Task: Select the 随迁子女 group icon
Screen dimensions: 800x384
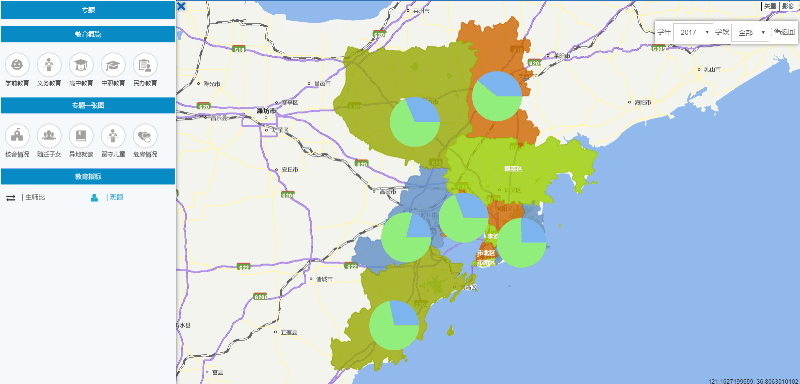Action: click(49, 136)
